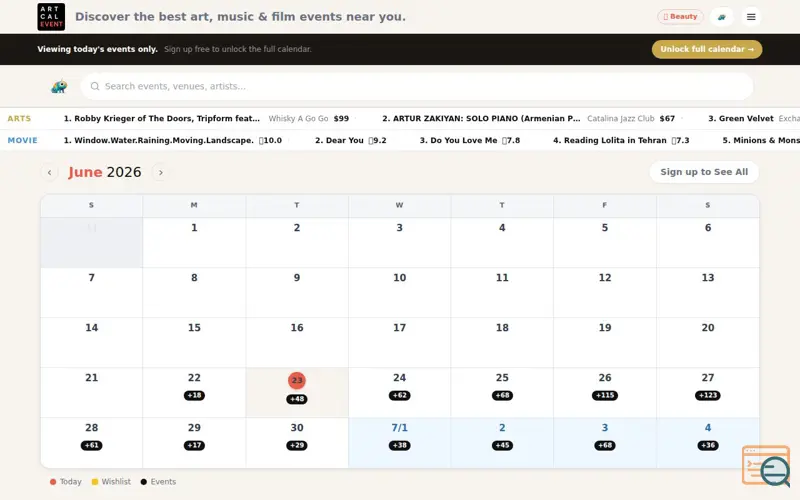This screenshot has width=800, height=500.
Task: Open Reading Lolita in Tehran movie
Action: tap(610, 140)
